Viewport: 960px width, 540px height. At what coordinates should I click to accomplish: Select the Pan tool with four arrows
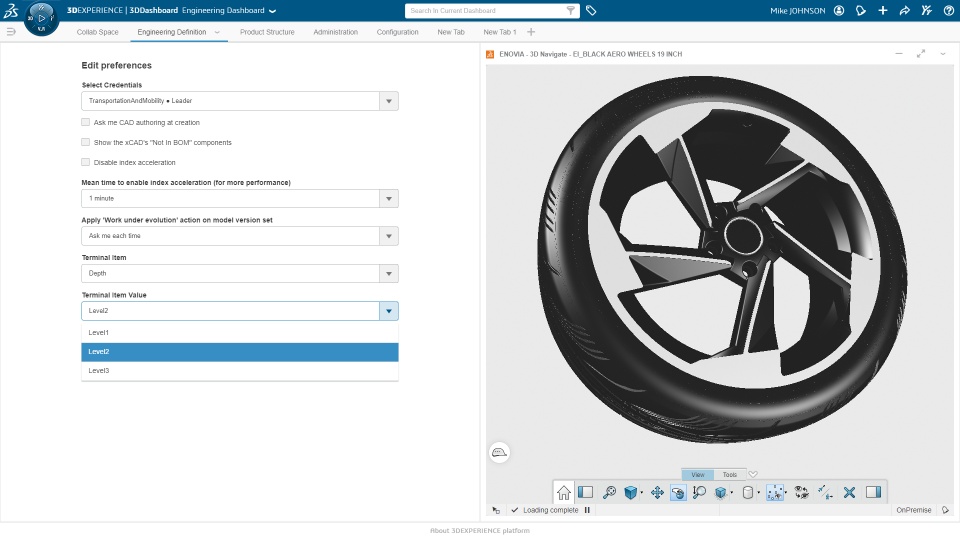click(x=657, y=492)
